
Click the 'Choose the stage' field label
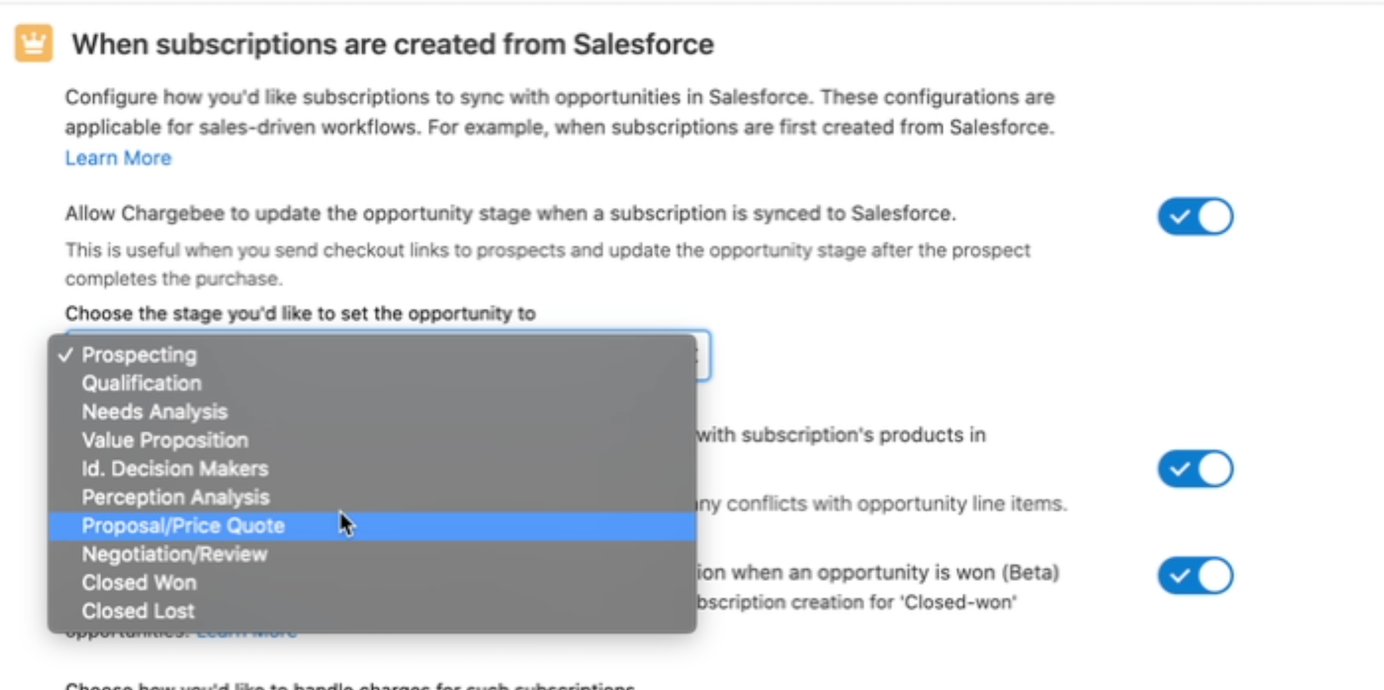(300, 313)
